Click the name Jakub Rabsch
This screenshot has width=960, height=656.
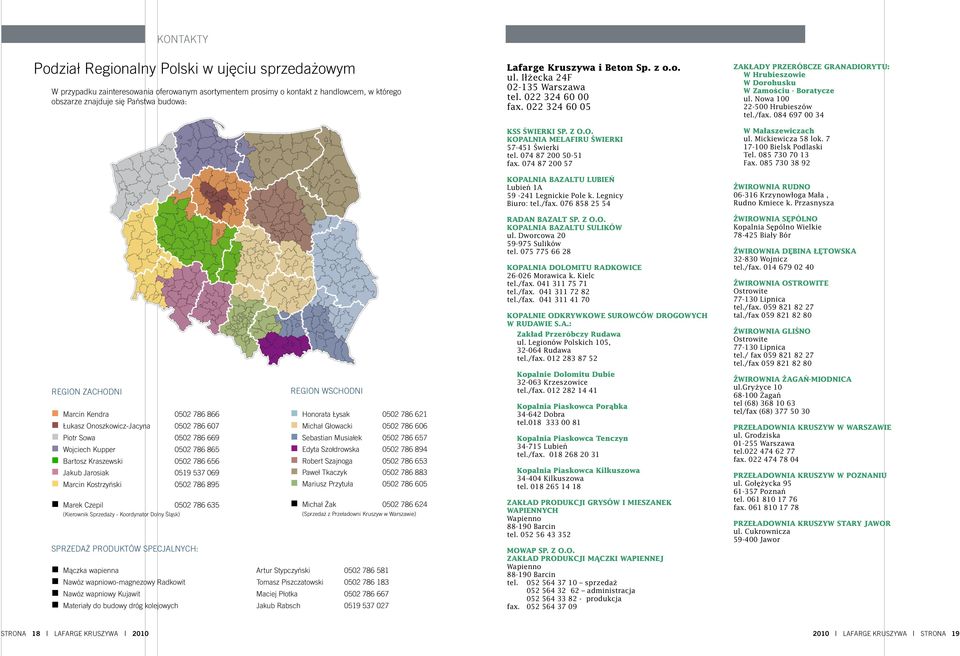(278, 605)
